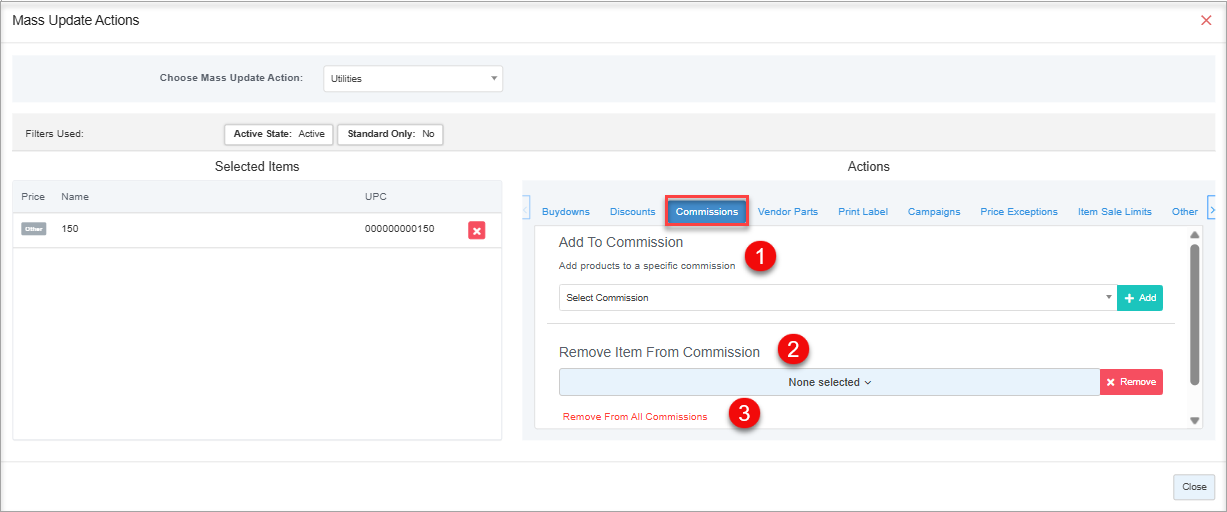
Task: Switch to the Discounts tab
Action: click(632, 212)
